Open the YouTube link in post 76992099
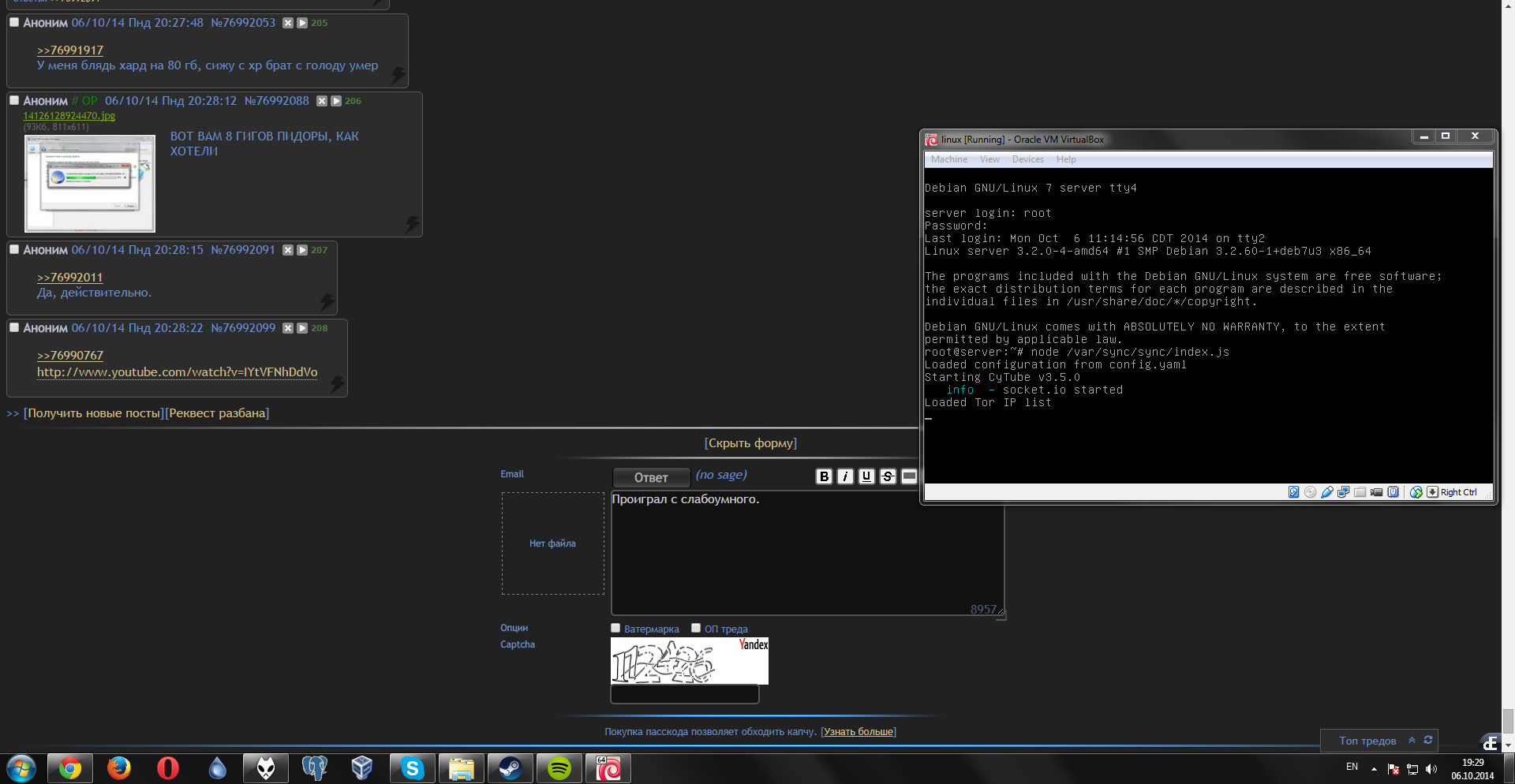This screenshot has height=784, width=1515. [177, 372]
